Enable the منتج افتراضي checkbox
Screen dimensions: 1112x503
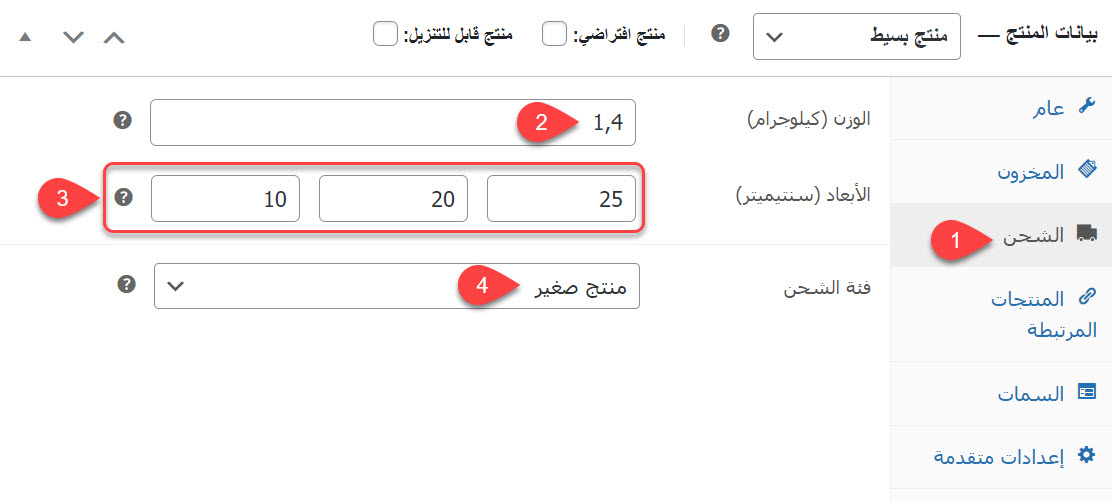click(554, 34)
